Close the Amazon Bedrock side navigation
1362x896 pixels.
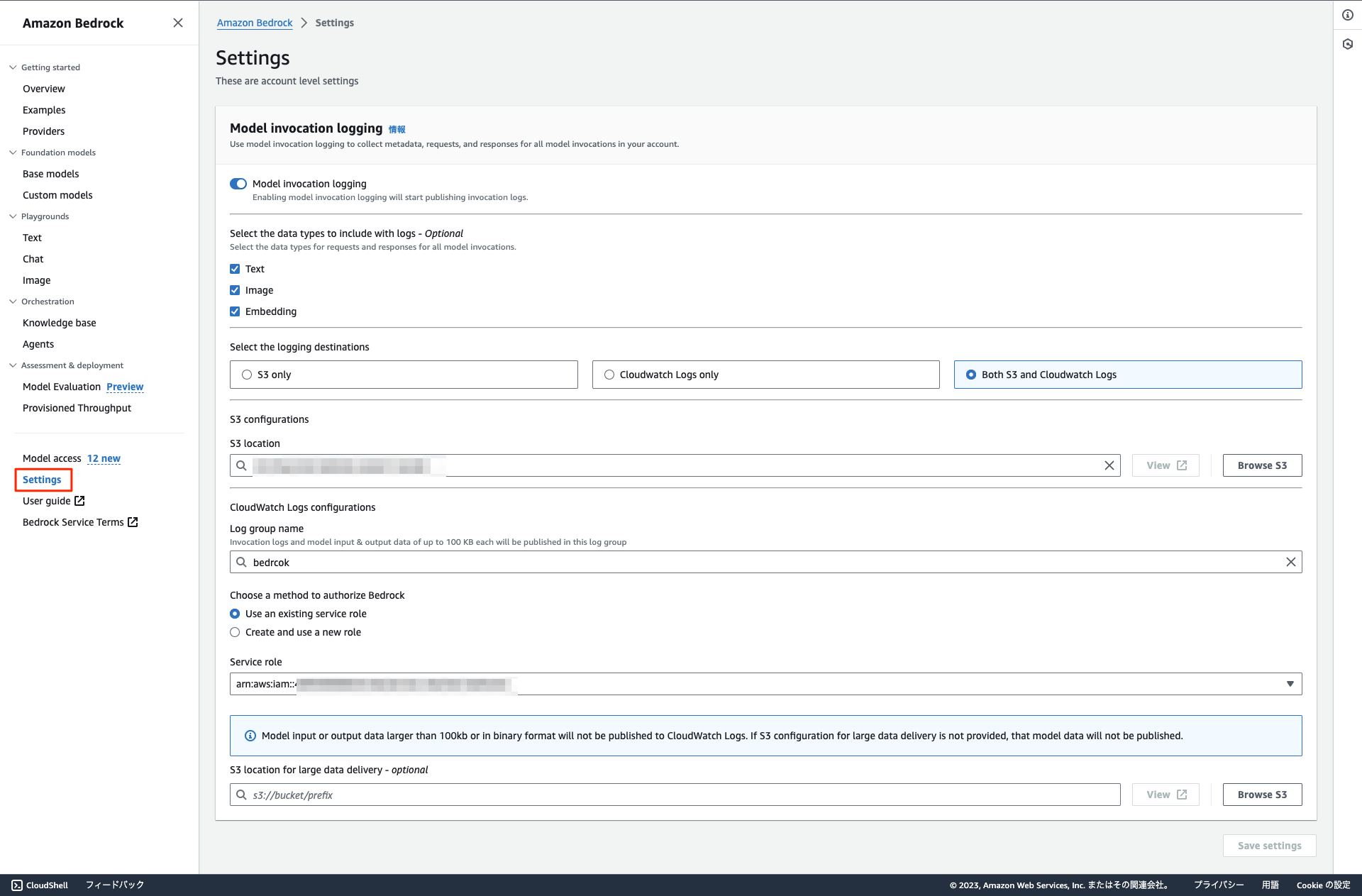(x=178, y=23)
